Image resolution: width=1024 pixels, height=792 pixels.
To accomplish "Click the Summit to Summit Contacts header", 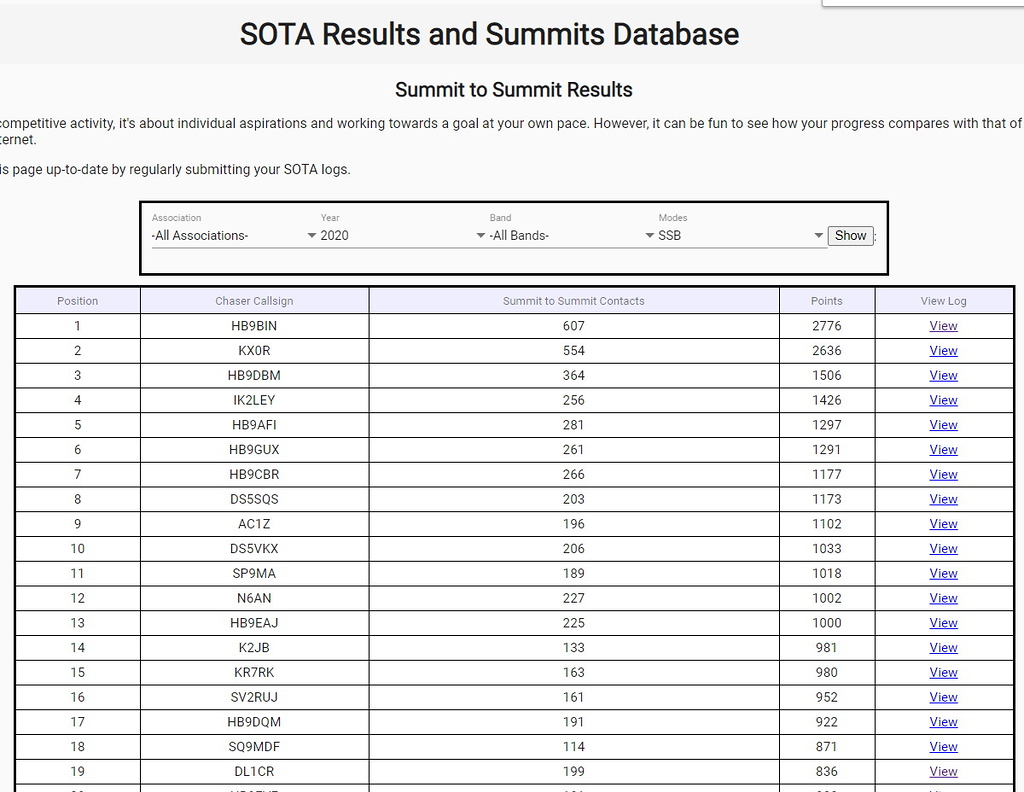I will point(573,300).
